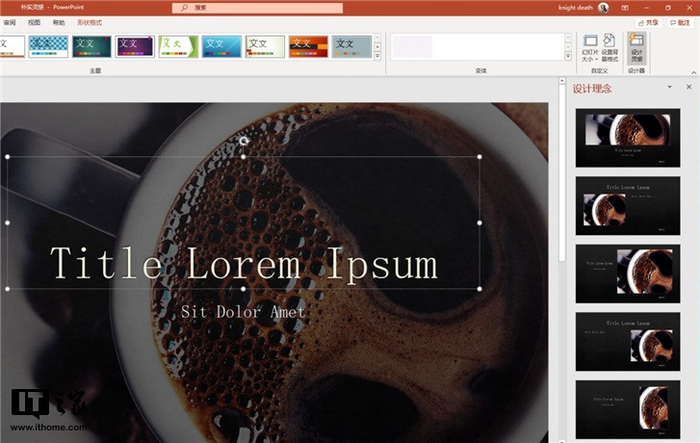Open 设置背景格式 Format Background
The width and height of the screenshot is (700, 443).
point(609,48)
